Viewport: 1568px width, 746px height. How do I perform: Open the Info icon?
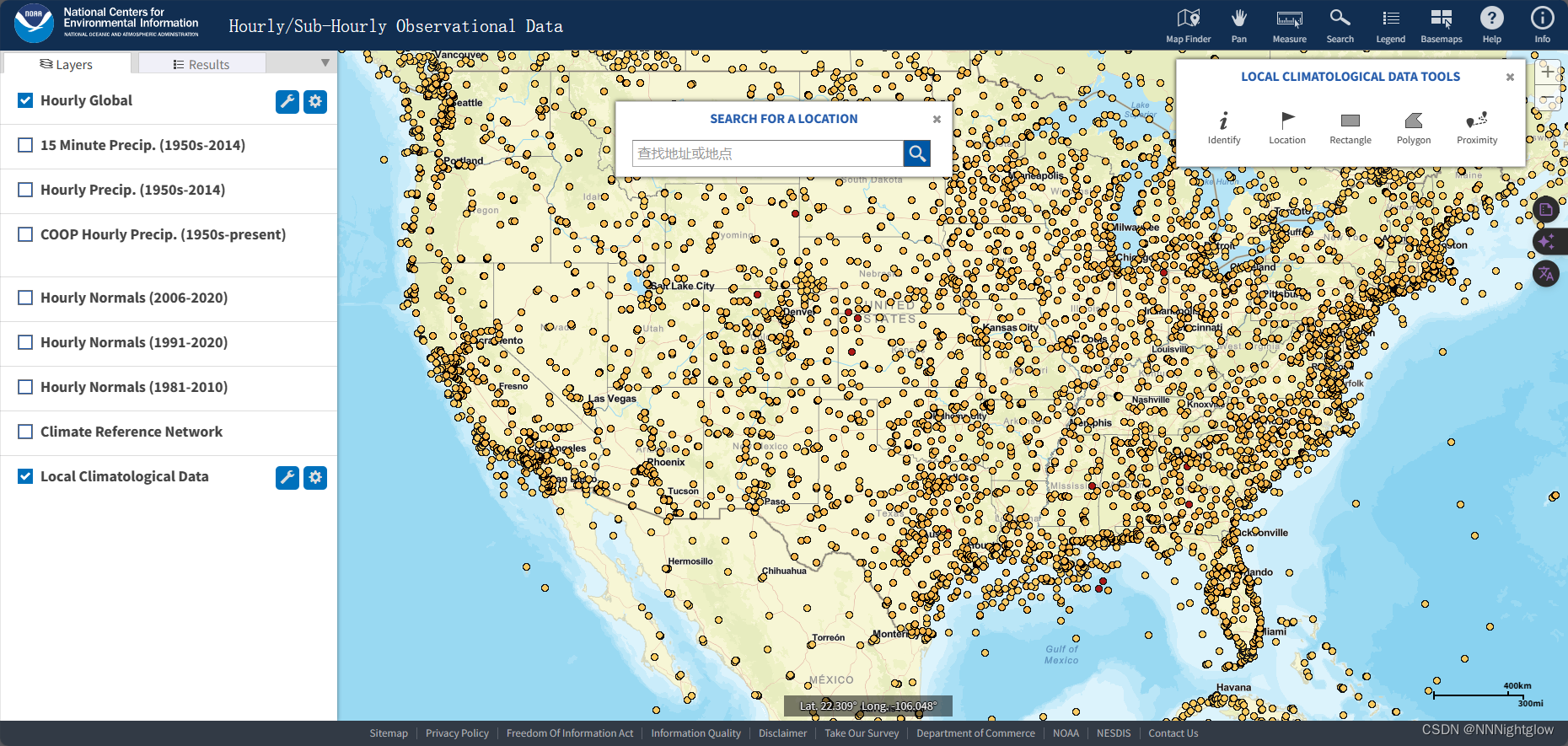pos(1542,26)
